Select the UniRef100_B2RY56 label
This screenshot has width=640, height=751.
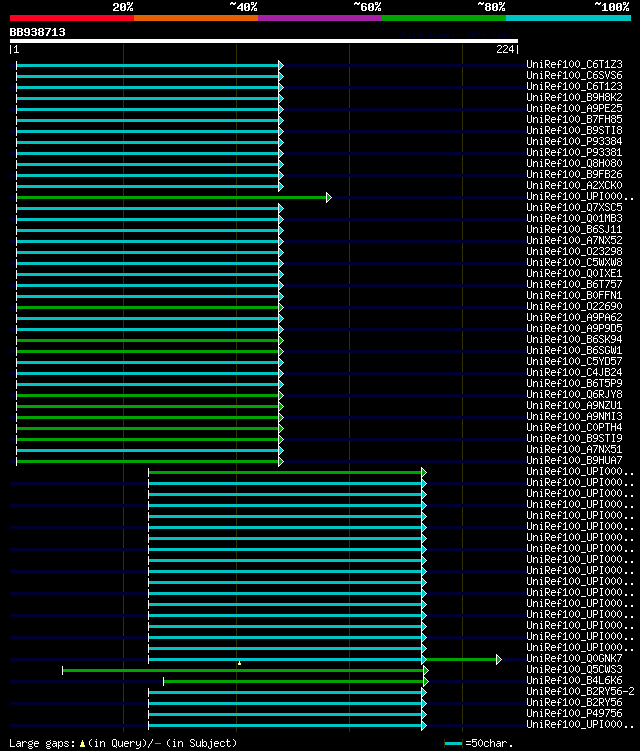coord(574,703)
